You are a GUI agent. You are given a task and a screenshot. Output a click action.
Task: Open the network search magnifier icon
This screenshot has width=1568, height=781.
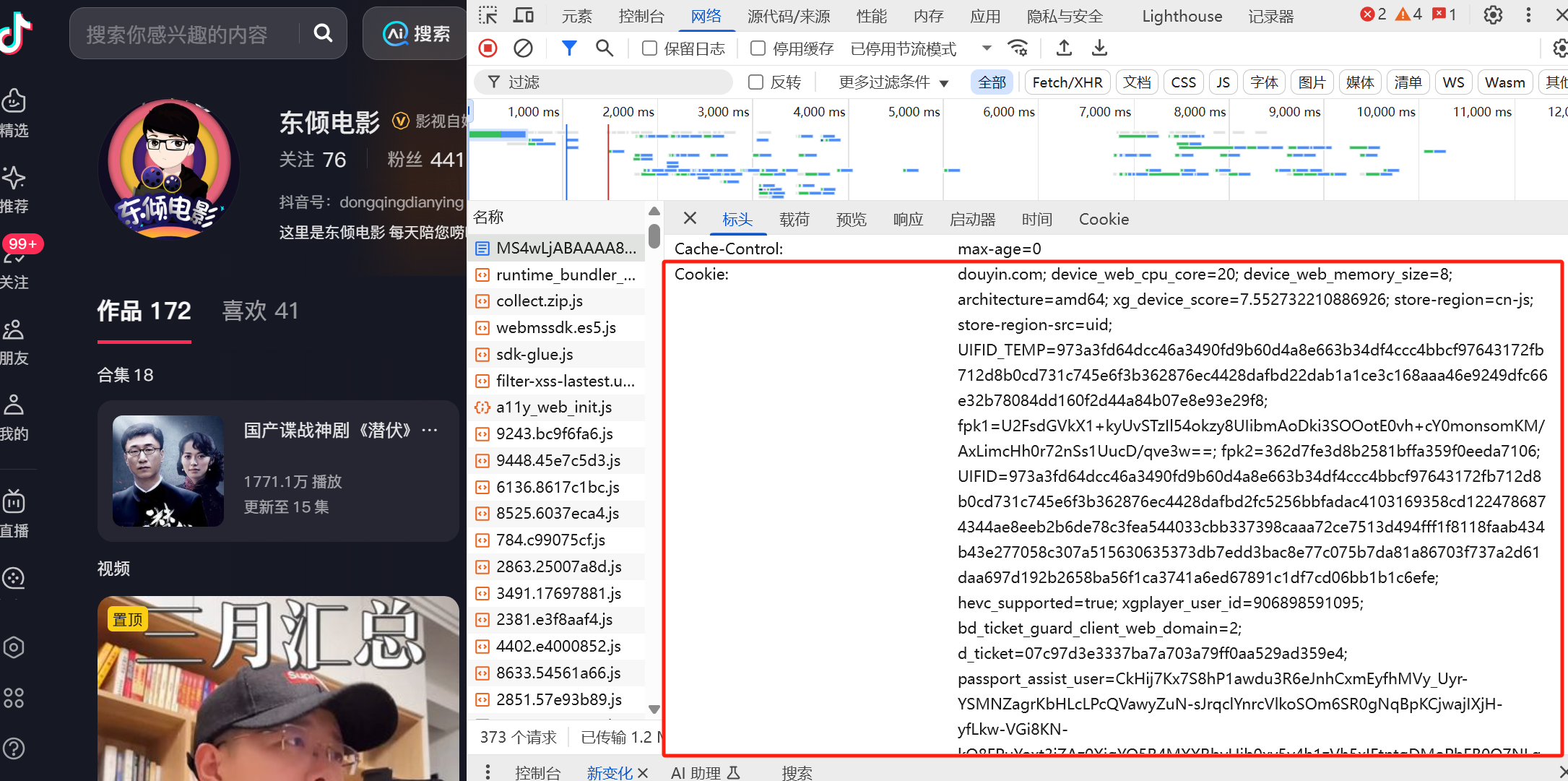click(604, 48)
